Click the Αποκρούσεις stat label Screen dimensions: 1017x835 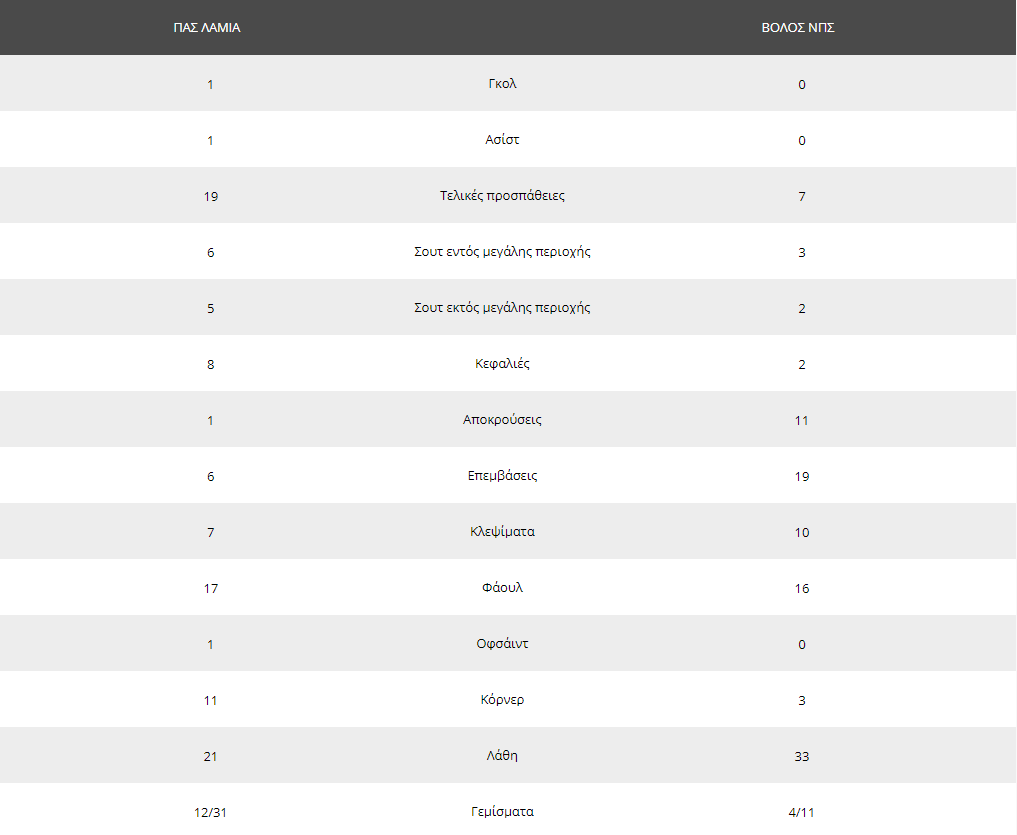tap(502, 420)
